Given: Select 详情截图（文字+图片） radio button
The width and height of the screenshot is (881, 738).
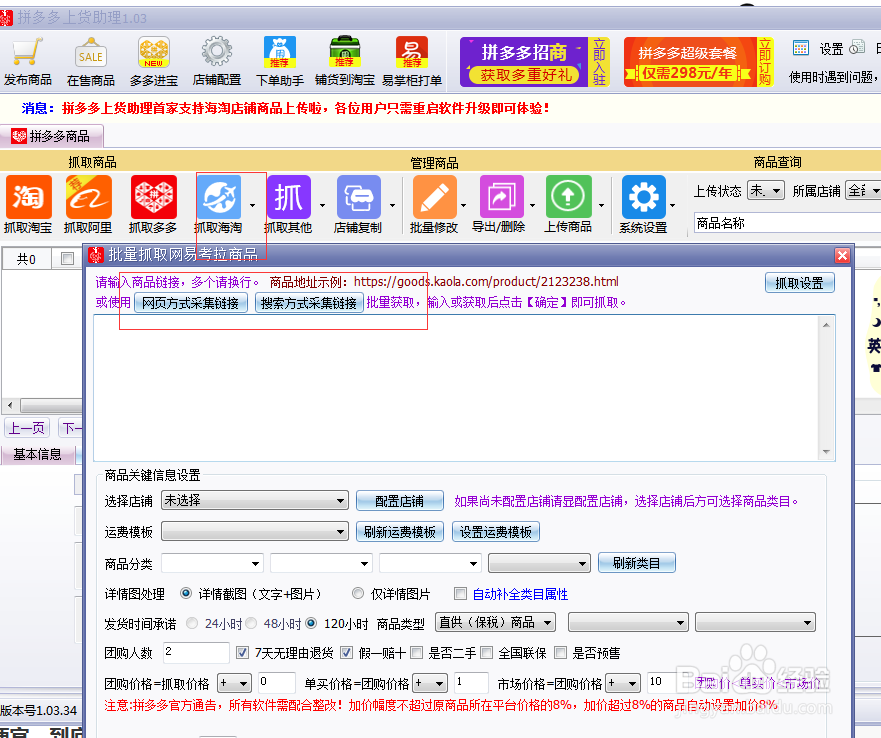Looking at the screenshot, I should pos(185,593).
